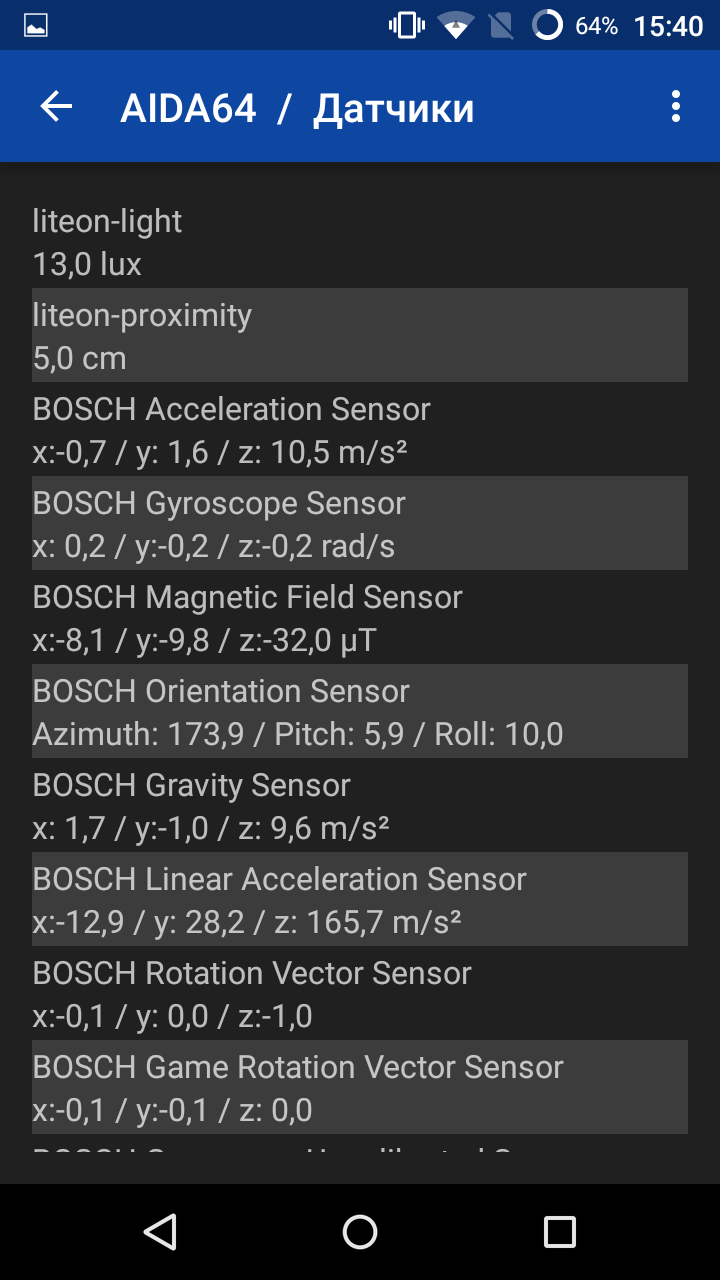
Task: Select BOSCH Game Rotation Vector Sensor row
Action: pos(360,1087)
